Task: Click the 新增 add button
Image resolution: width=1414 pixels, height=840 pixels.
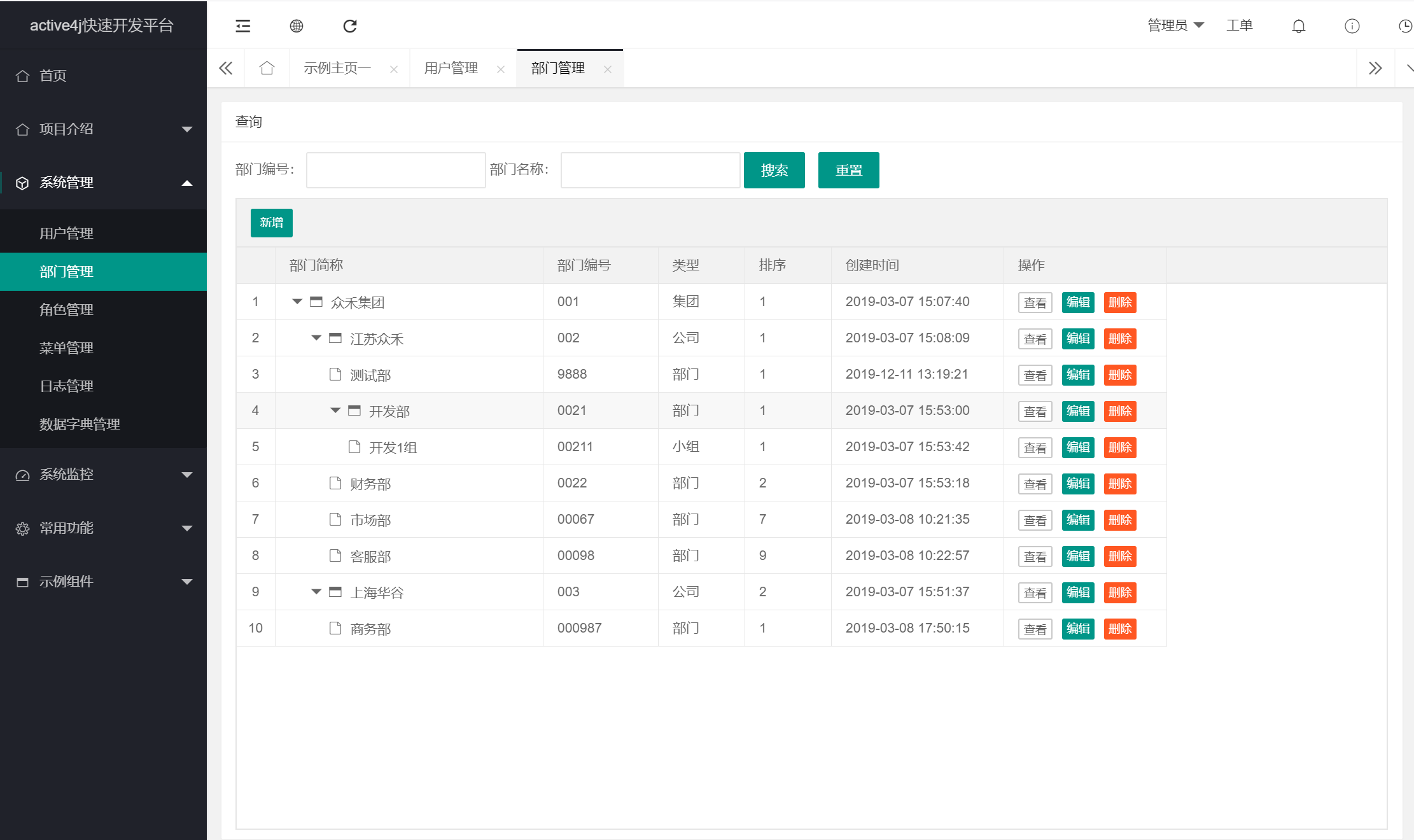Action: click(272, 223)
